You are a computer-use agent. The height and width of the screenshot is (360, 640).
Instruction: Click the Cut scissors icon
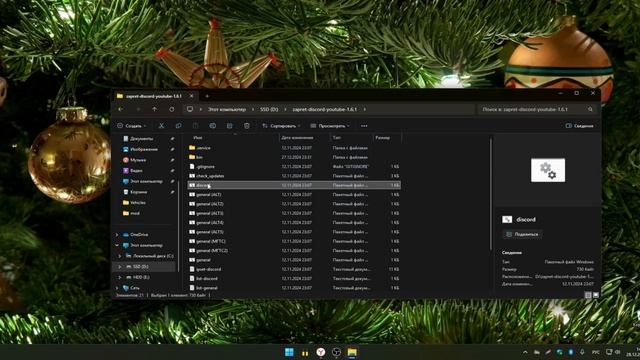click(161, 126)
